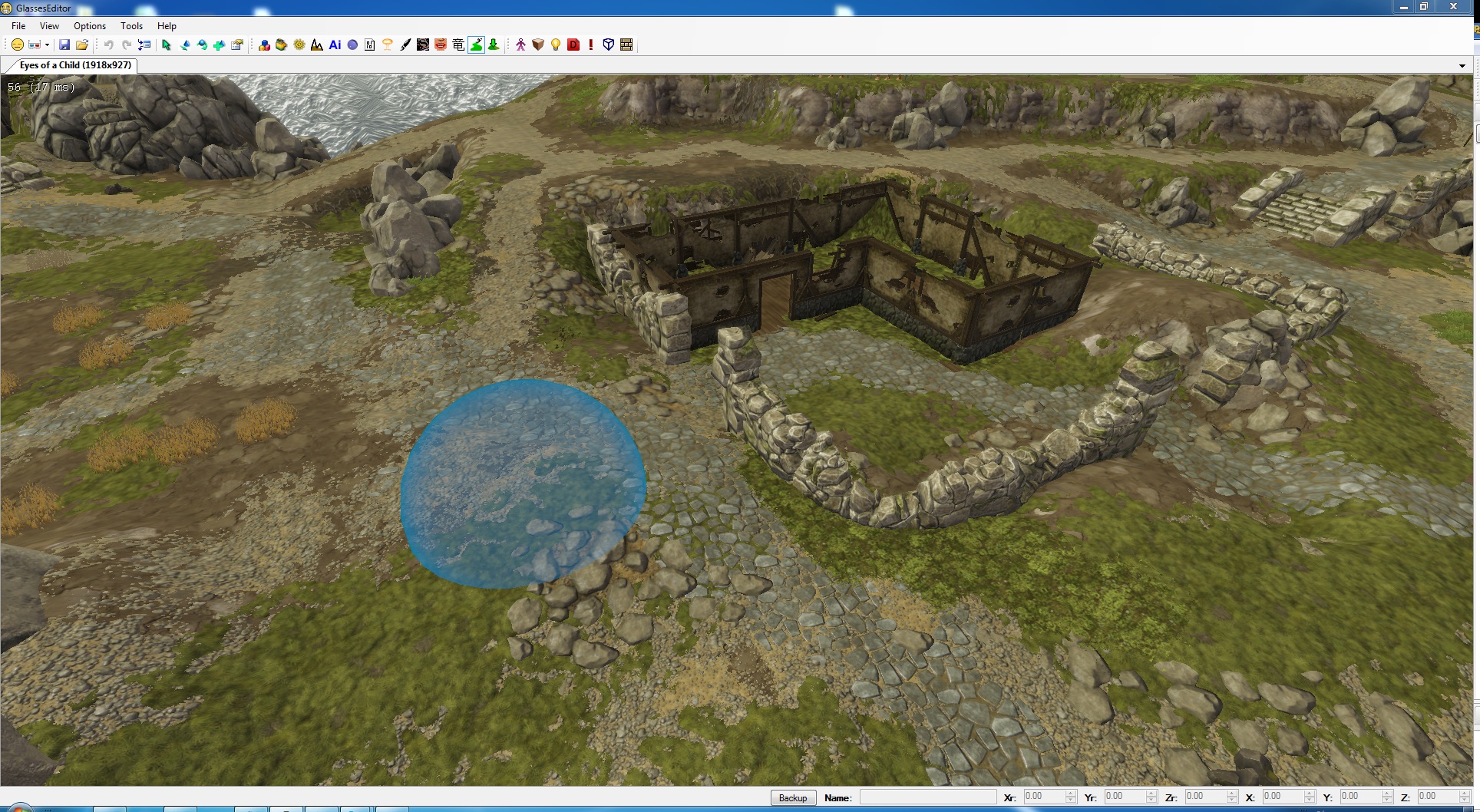
Task: Click the Backup button
Action: point(792,798)
